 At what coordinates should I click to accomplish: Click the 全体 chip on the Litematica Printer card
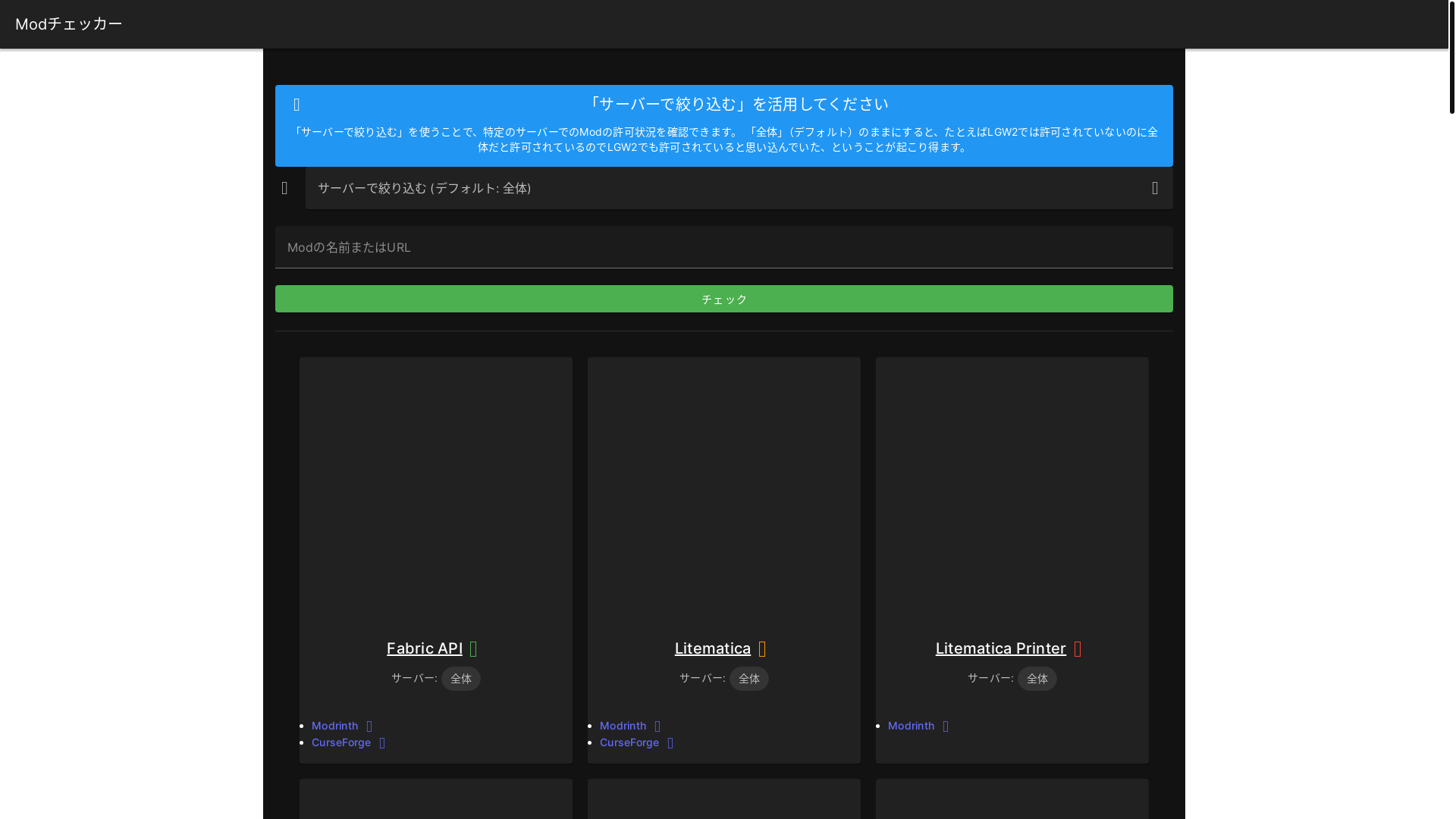point(1037,679)
